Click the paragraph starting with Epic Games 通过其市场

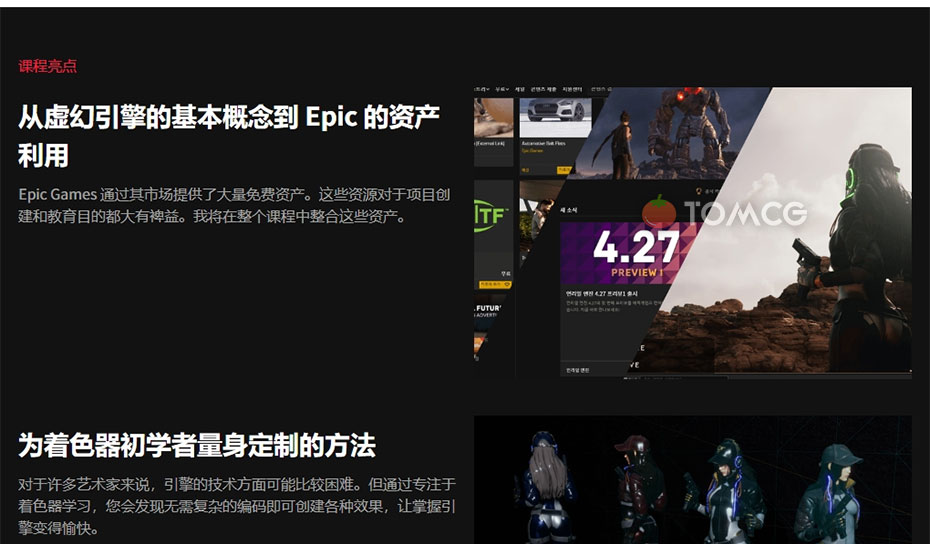tap(234, 205)
